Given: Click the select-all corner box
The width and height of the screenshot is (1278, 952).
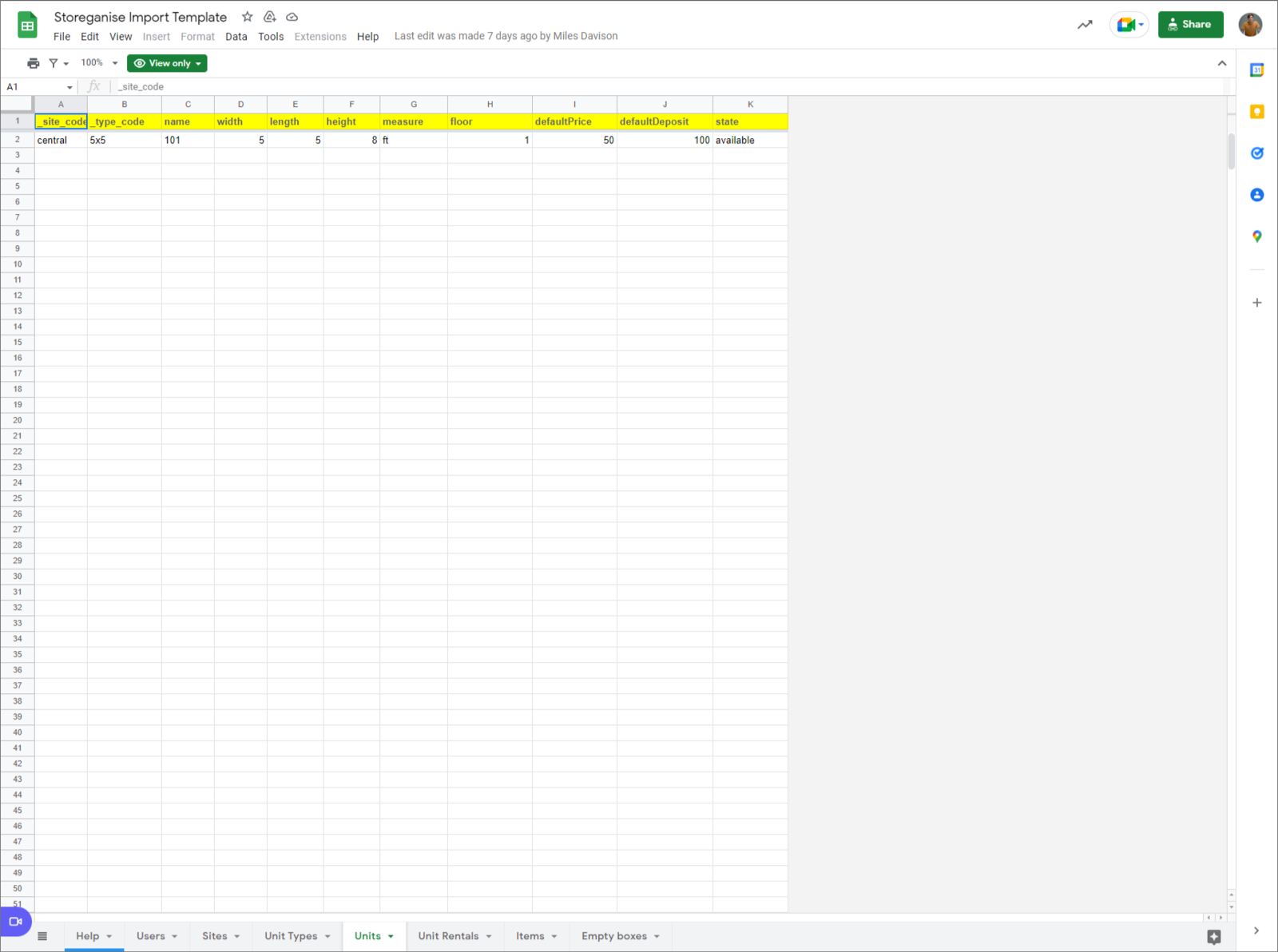Looking at the screenshot, I should pyautogui.click(x=17, y=105).
